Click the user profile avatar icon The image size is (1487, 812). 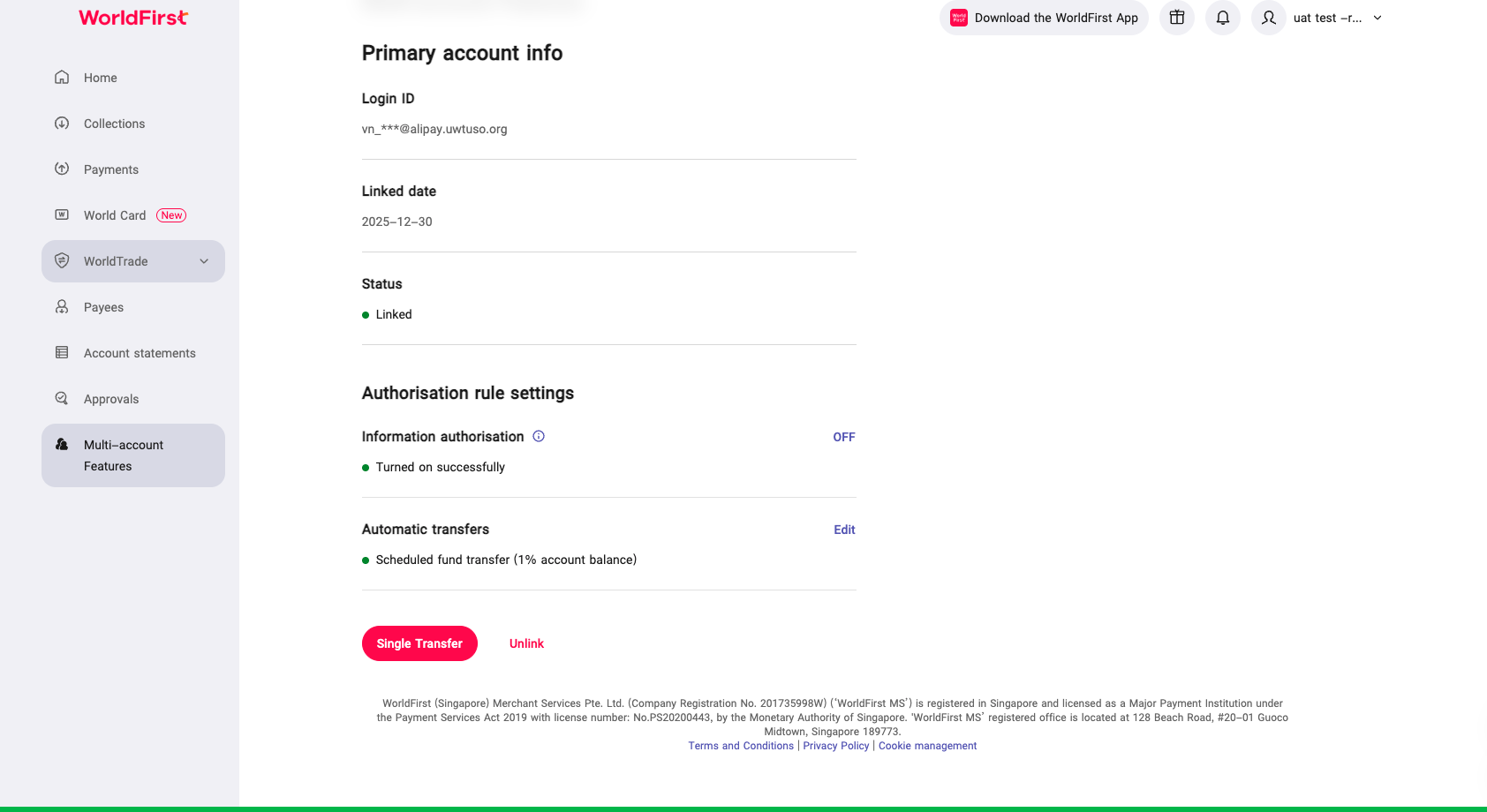(x=1269, y=18)
